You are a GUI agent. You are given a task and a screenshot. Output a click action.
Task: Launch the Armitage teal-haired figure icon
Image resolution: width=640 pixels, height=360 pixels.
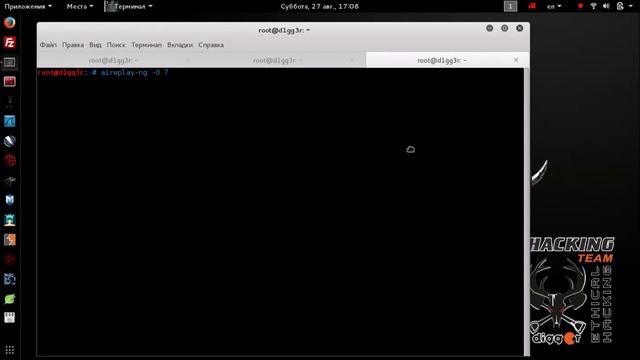coord(9,220)
